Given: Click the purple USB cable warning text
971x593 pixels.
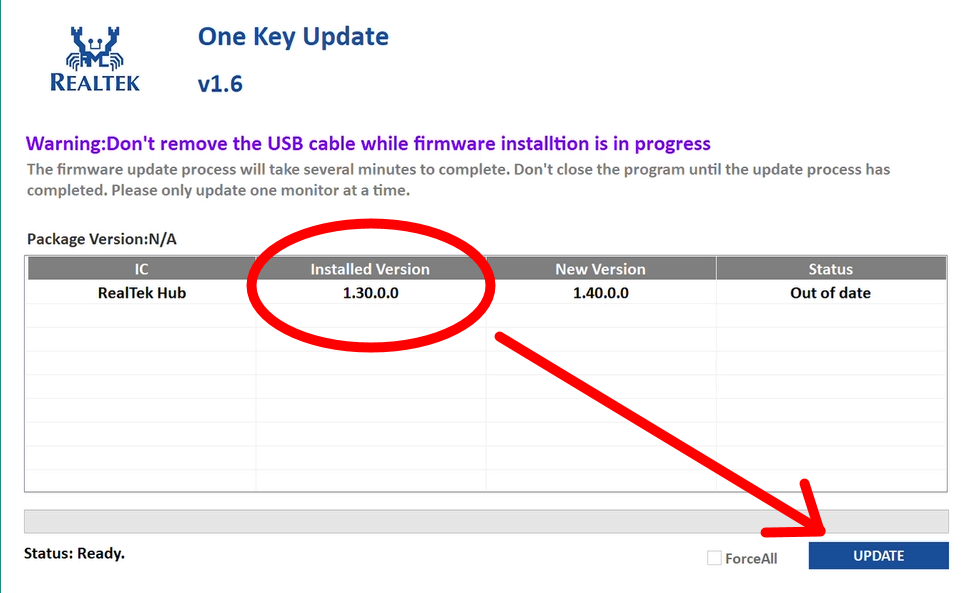Looking at the screenshot, I should (368, 144).
